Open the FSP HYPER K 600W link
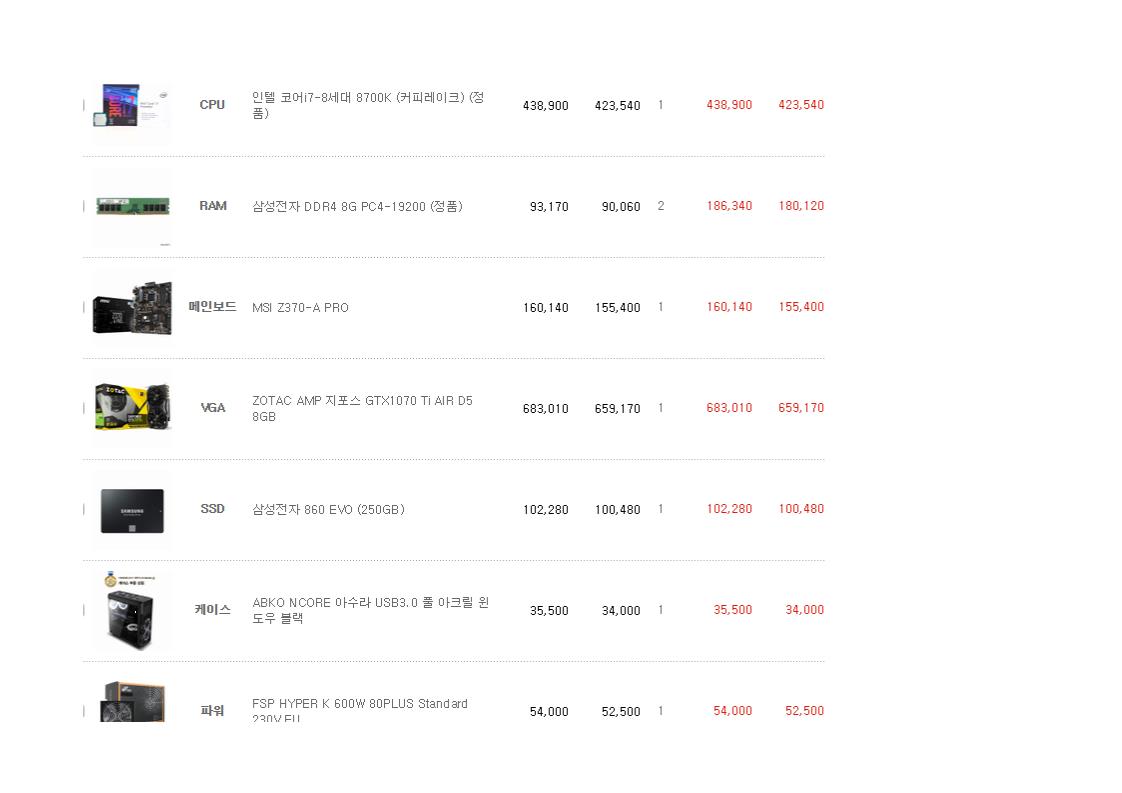The width and height of the screenshot is (1122, 793). point(359,705)
